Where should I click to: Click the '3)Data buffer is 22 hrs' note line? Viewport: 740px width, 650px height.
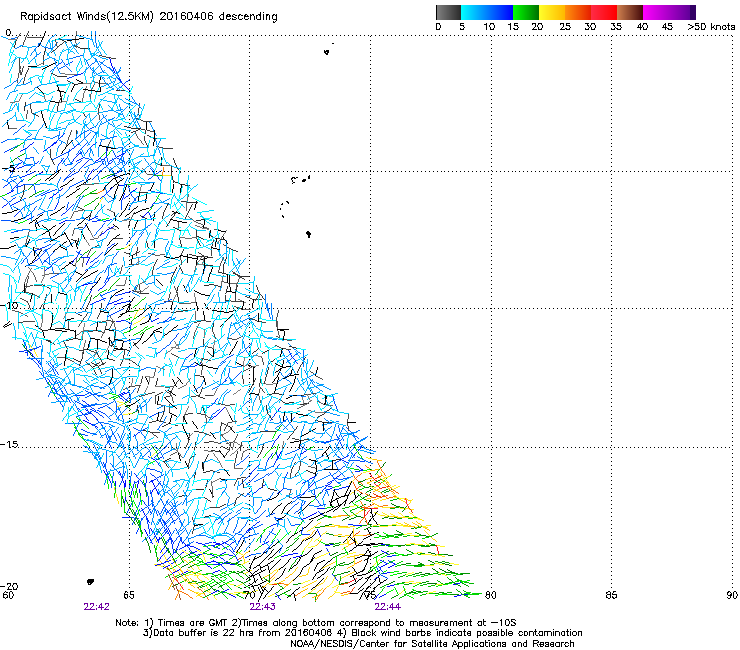click(362, 633)
